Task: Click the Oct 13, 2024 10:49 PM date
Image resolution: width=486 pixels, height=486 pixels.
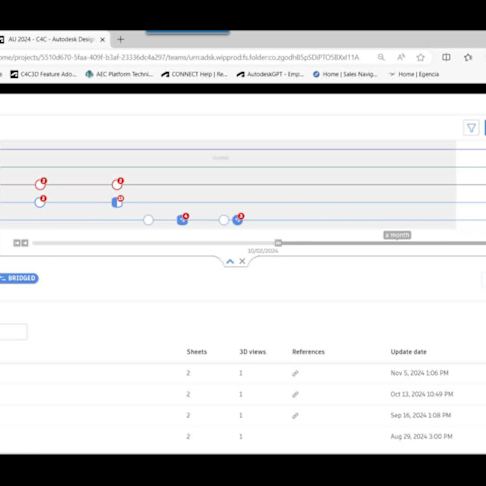Action: click(x=422, y=394)
